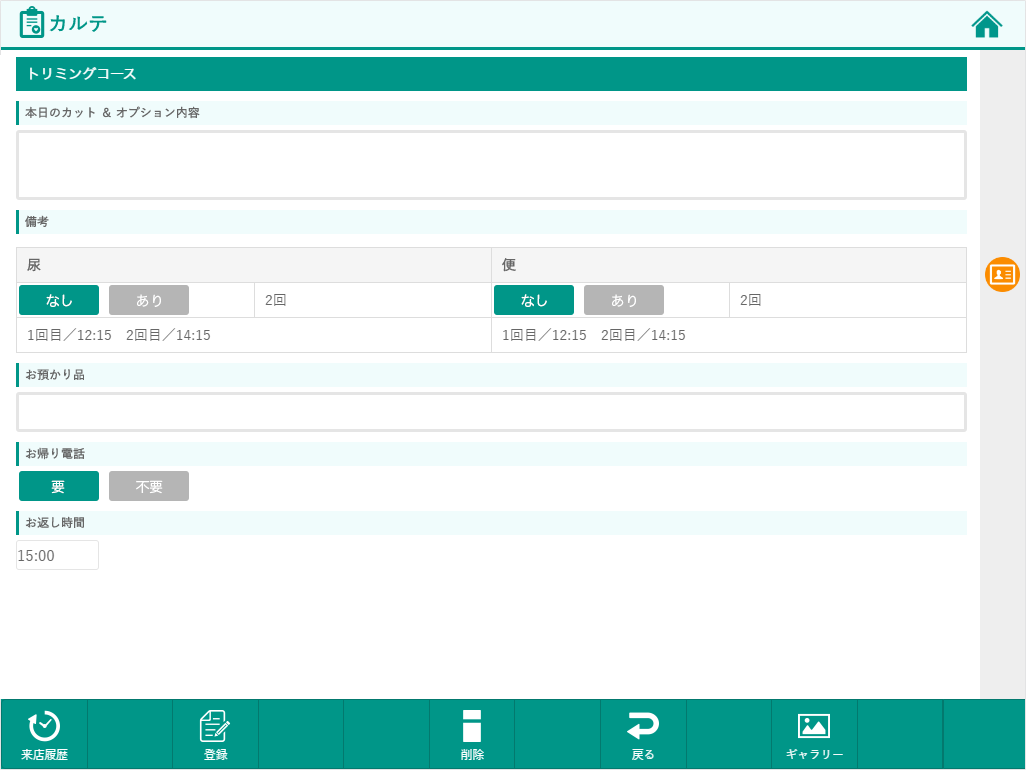Set お帰り電話 to 要
The height and width of the screenshot is (770, 1026).
pos(59,486)
